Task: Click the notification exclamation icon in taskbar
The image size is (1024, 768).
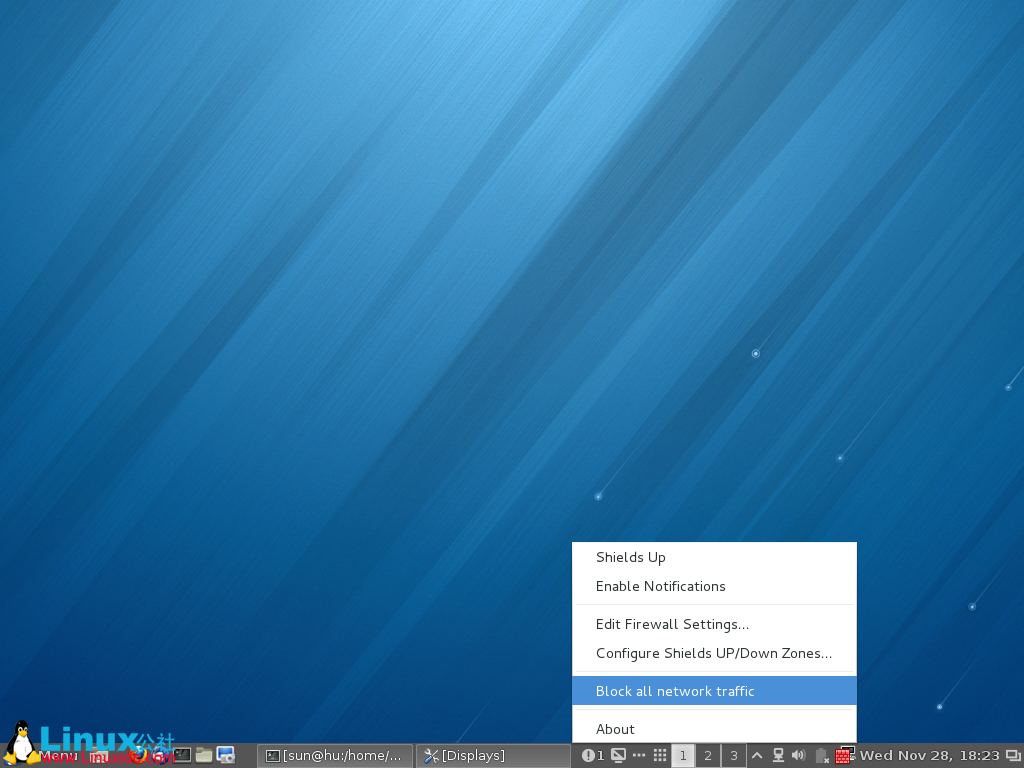Action: [588, 756]
